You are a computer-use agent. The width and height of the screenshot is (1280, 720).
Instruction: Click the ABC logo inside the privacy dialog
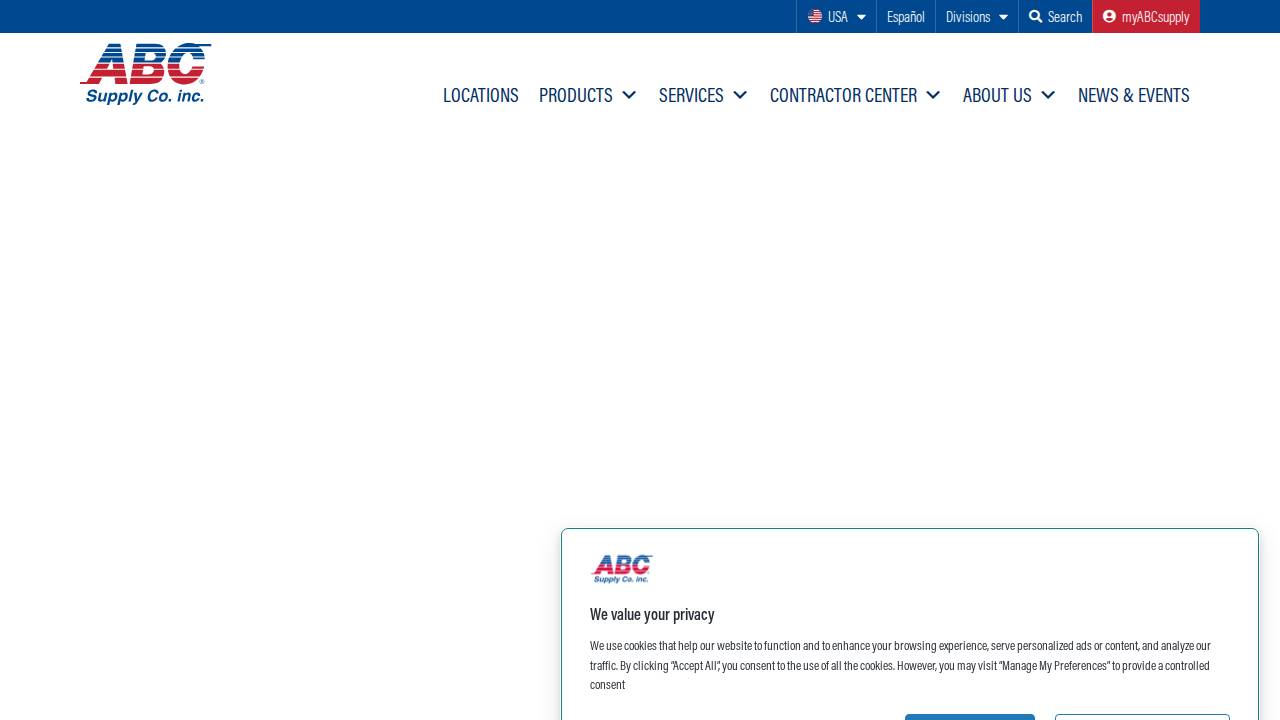621,568
